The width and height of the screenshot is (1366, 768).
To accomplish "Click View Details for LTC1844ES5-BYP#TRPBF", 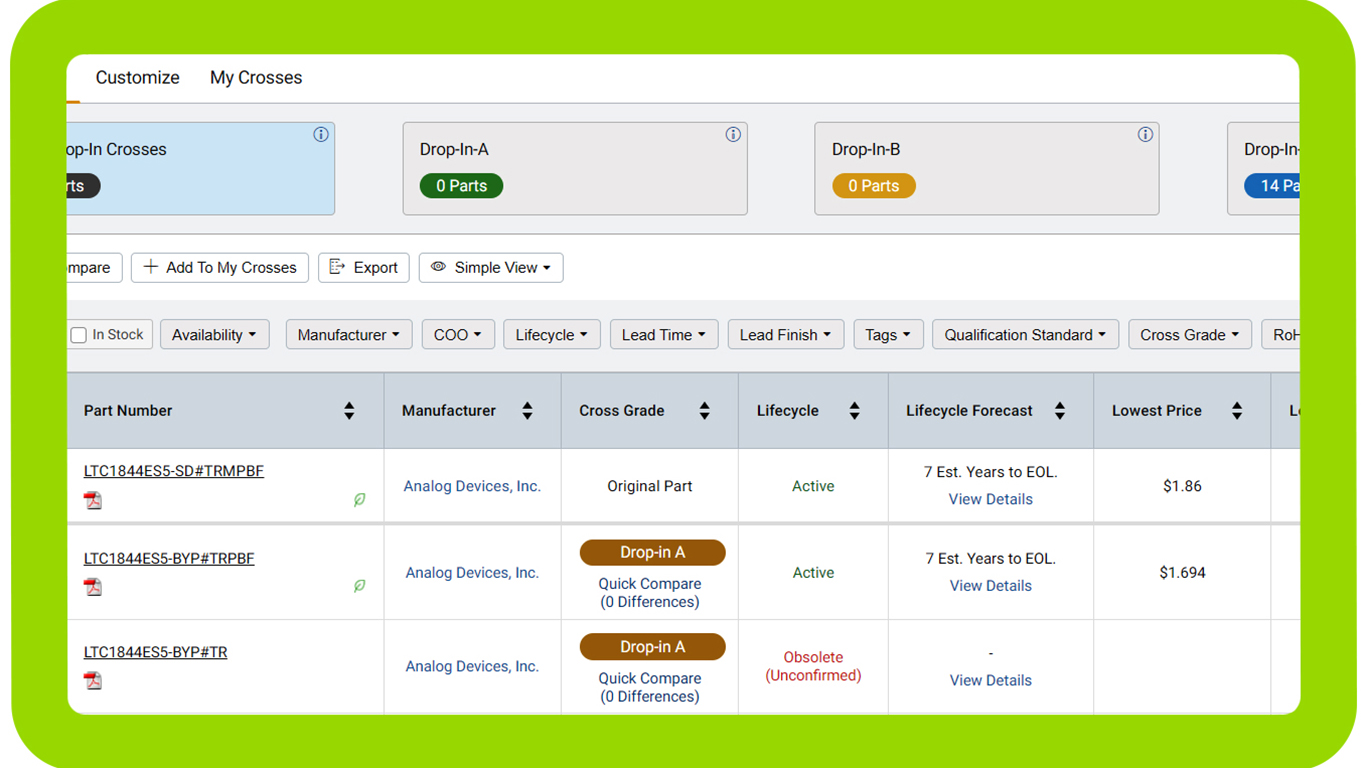I will click(991, 586).
